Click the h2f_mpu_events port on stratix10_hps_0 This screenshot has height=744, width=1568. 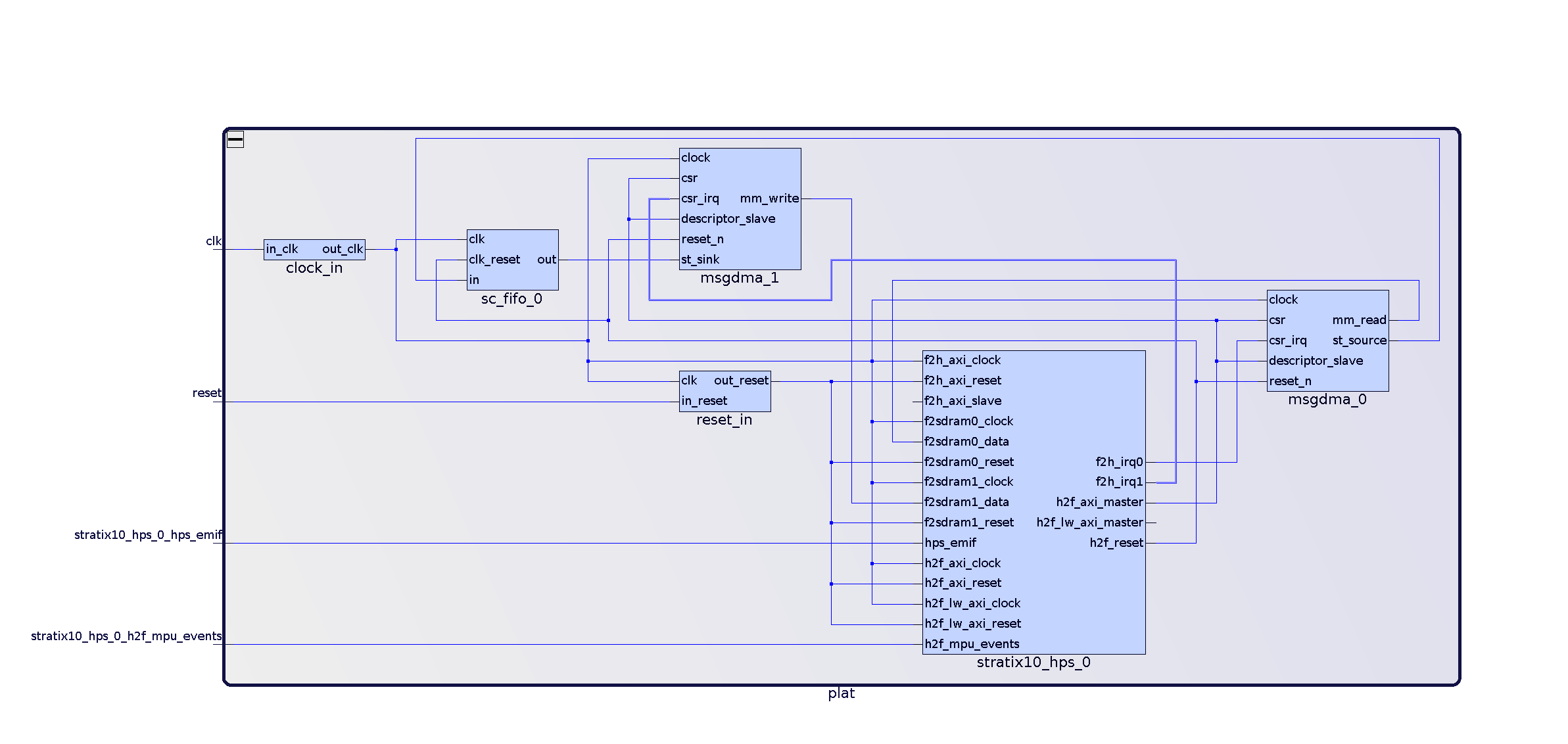[x=972, y=644]
